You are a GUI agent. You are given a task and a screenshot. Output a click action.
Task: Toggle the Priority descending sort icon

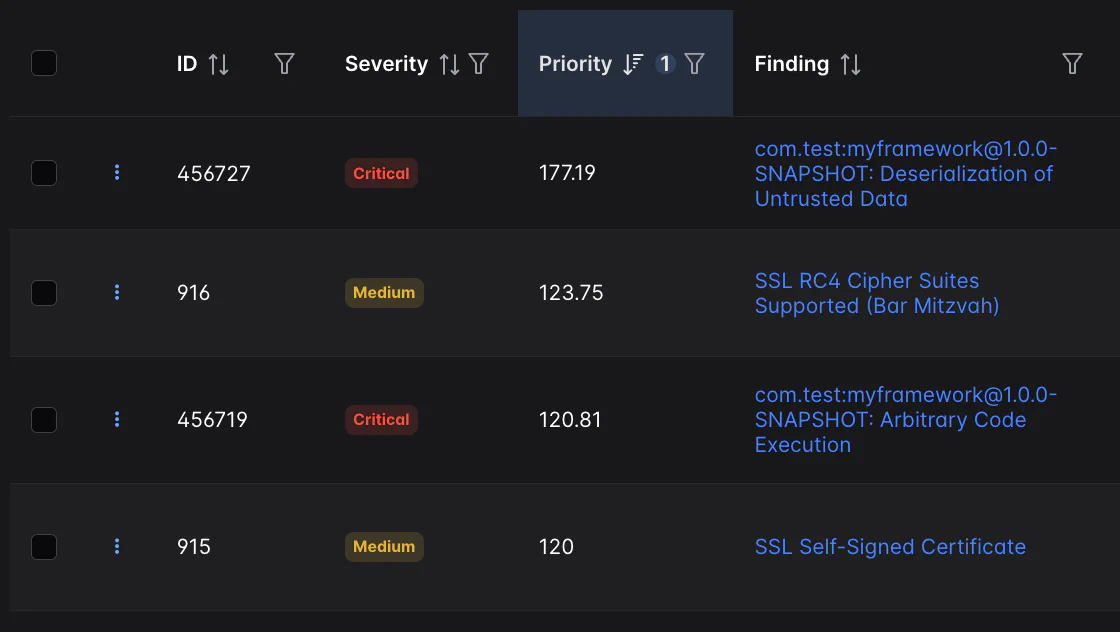point(632,65)
